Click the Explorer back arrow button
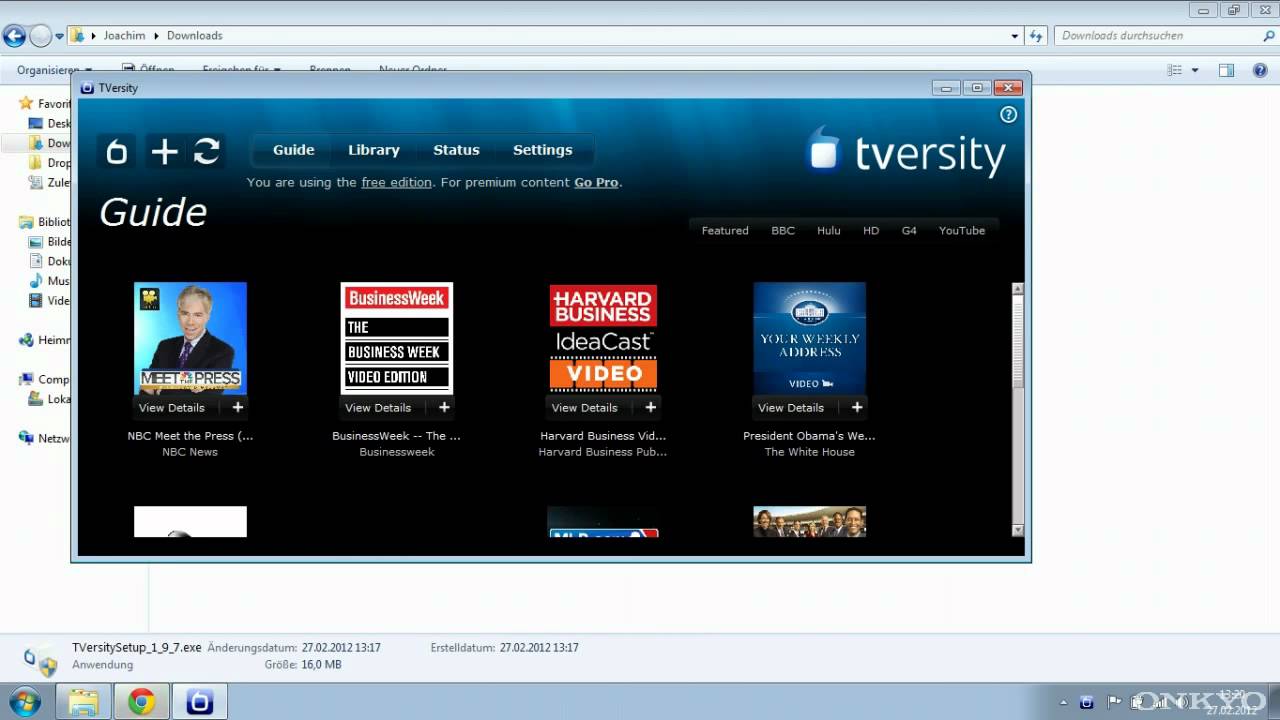The height and width of the screenshot is (720, 1280). pyautogui.click(x=14, y=36)
